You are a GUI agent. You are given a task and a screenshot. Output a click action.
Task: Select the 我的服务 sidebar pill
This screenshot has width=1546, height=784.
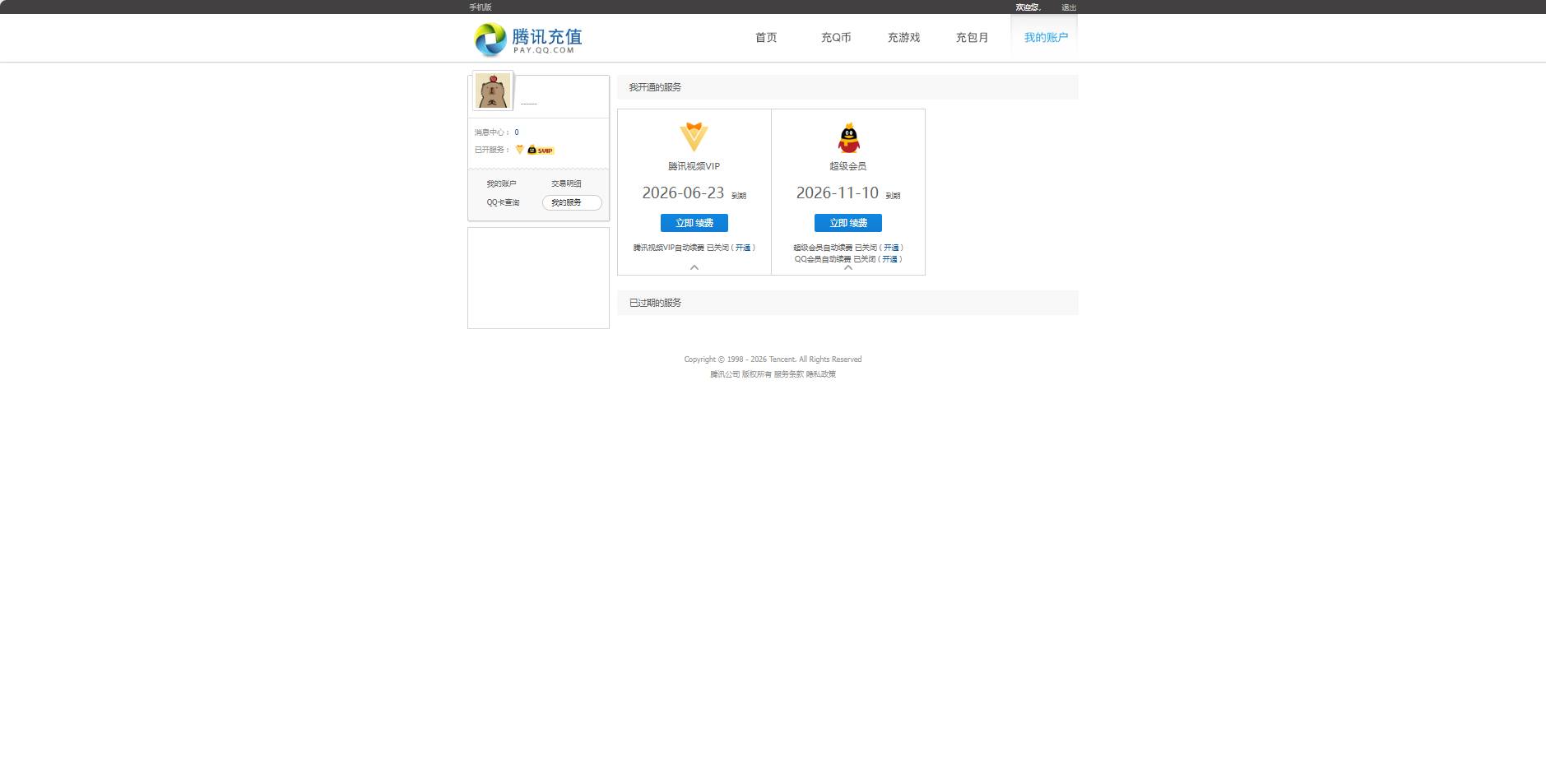tap(572, 202)
